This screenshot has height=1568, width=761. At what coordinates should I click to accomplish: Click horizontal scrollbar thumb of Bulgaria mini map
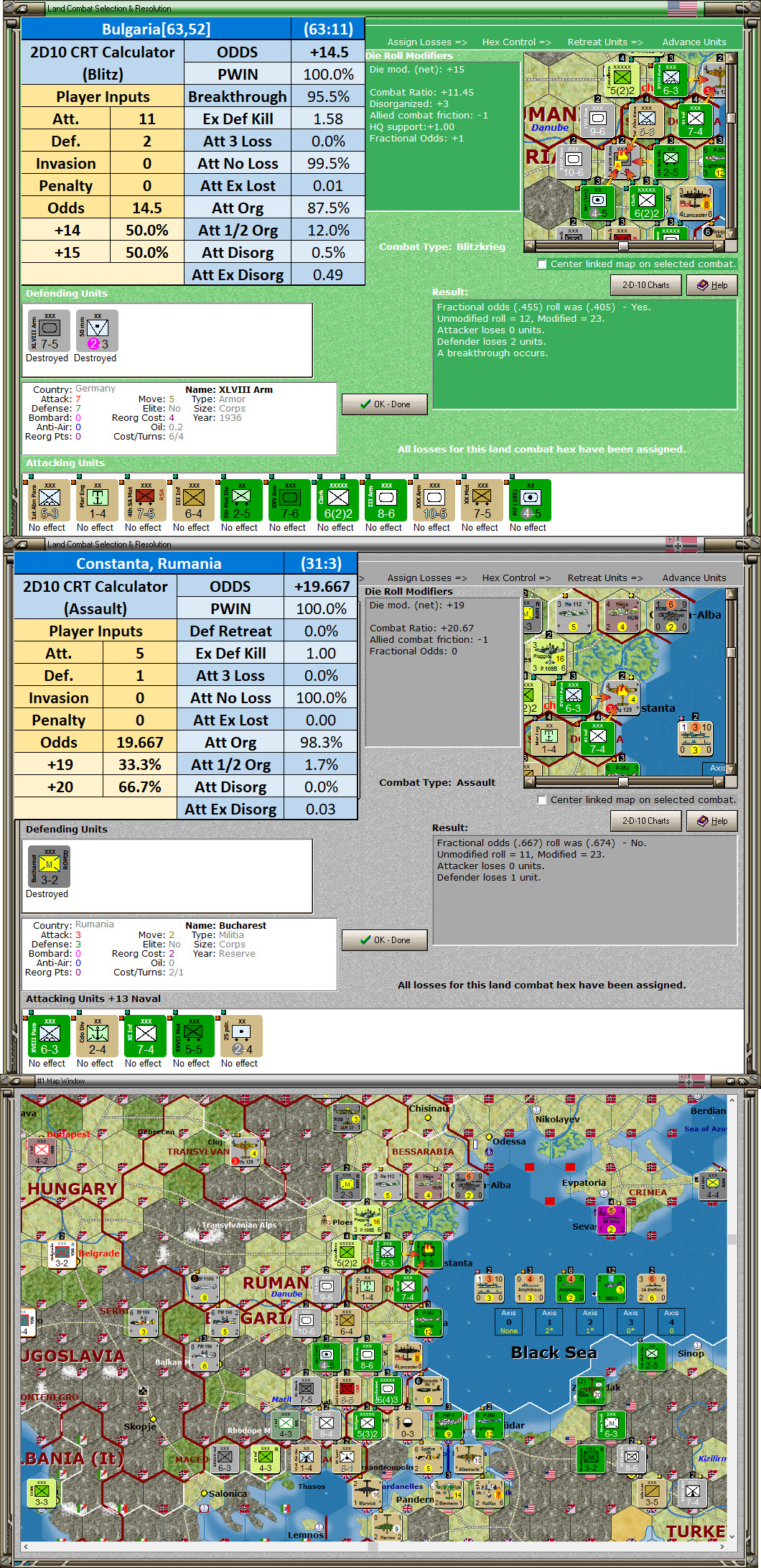(x=623, y=246)
